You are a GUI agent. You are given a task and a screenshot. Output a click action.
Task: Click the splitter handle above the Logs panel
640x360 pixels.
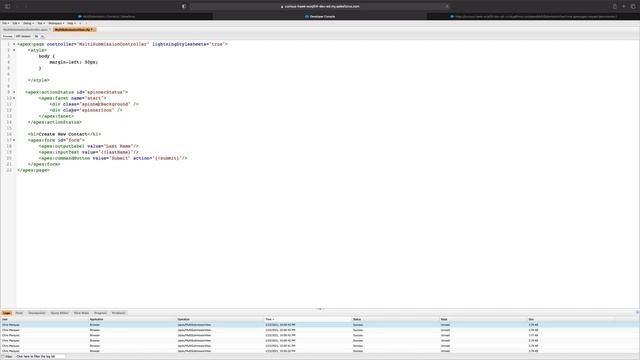pos(320,309)
